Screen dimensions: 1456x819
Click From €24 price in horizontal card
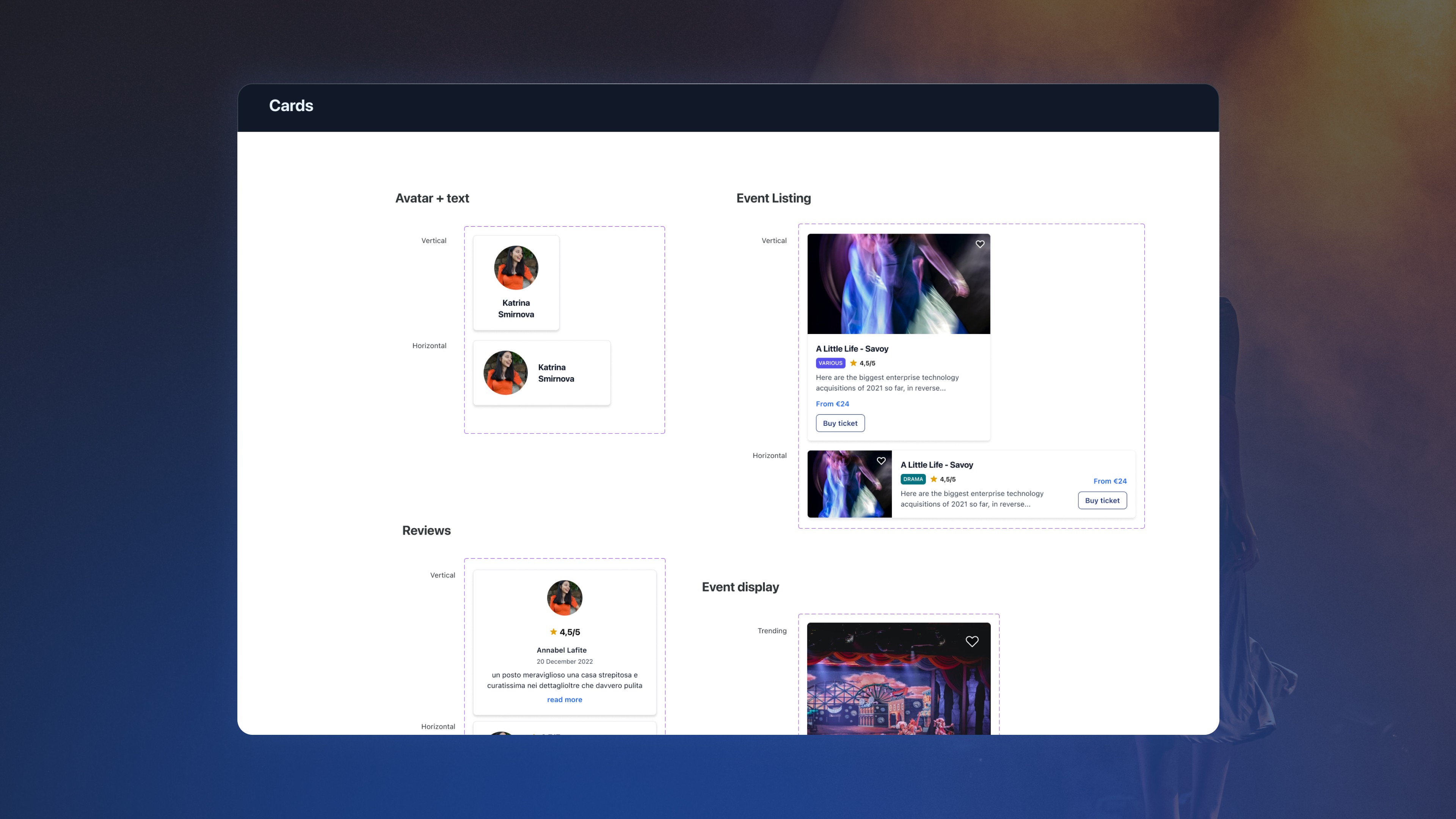coord(1109,481)
